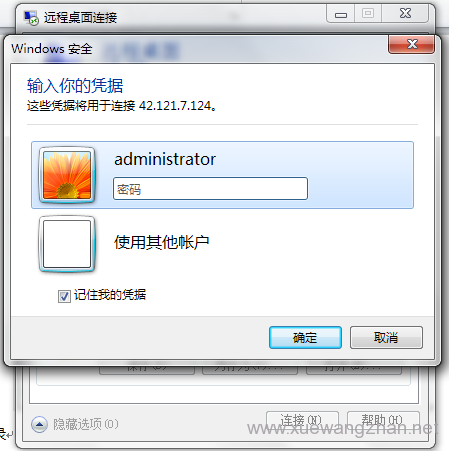Toggle the 记住我的凭据 checkbox
Screen dimensions: 449x451
click(x=64, y=296)
